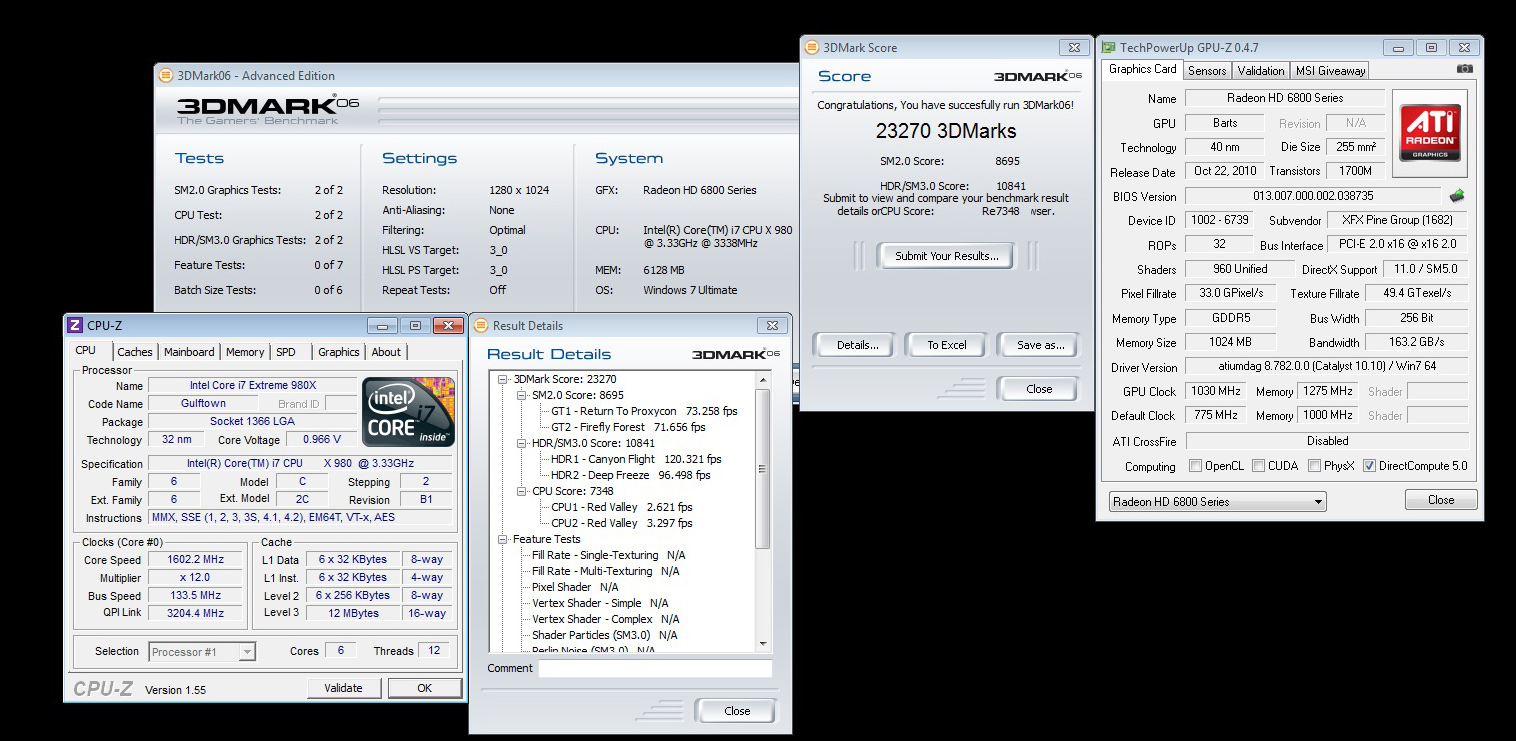This screenshot has width=1516, height=741.
Task: Click the BIOS save chip icon
Action: (x=1457, y=196)
